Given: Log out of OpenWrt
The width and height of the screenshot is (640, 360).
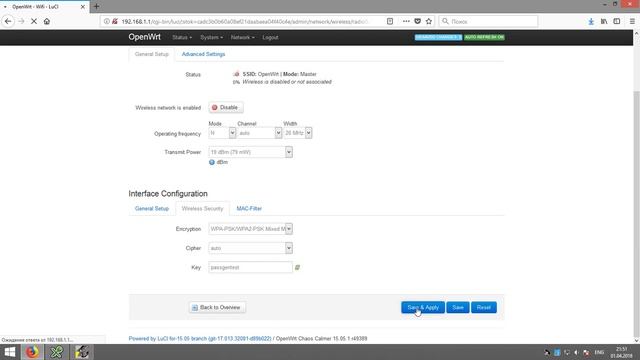Looking at the screenshot, I should [x=270, y=37].
